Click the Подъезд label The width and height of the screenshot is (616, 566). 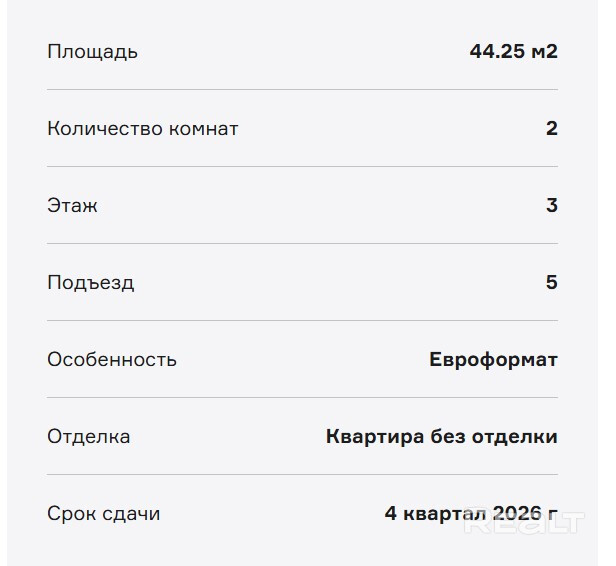90,282
